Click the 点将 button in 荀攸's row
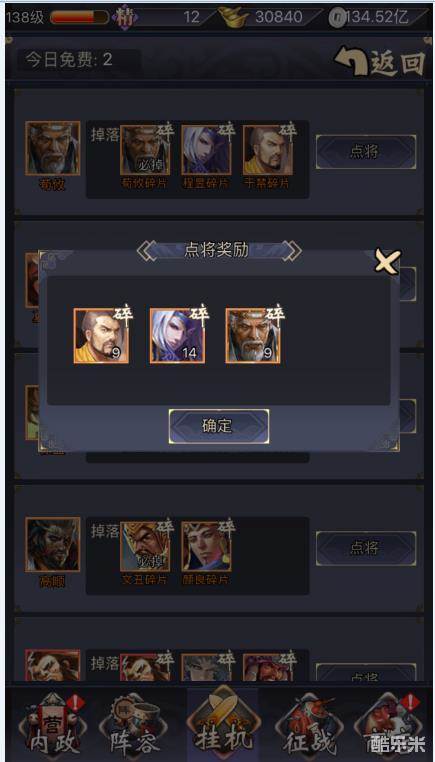 (x=365, y=152)
